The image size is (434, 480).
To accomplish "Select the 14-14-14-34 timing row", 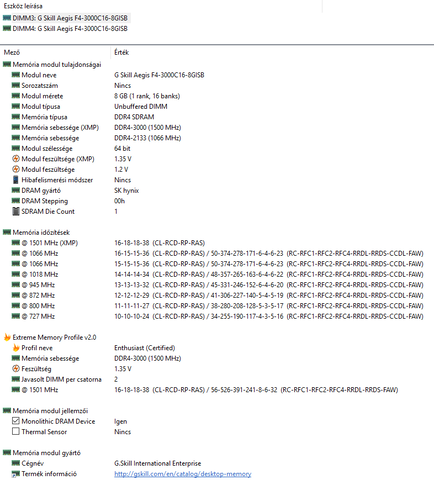I will pos(269,274).
